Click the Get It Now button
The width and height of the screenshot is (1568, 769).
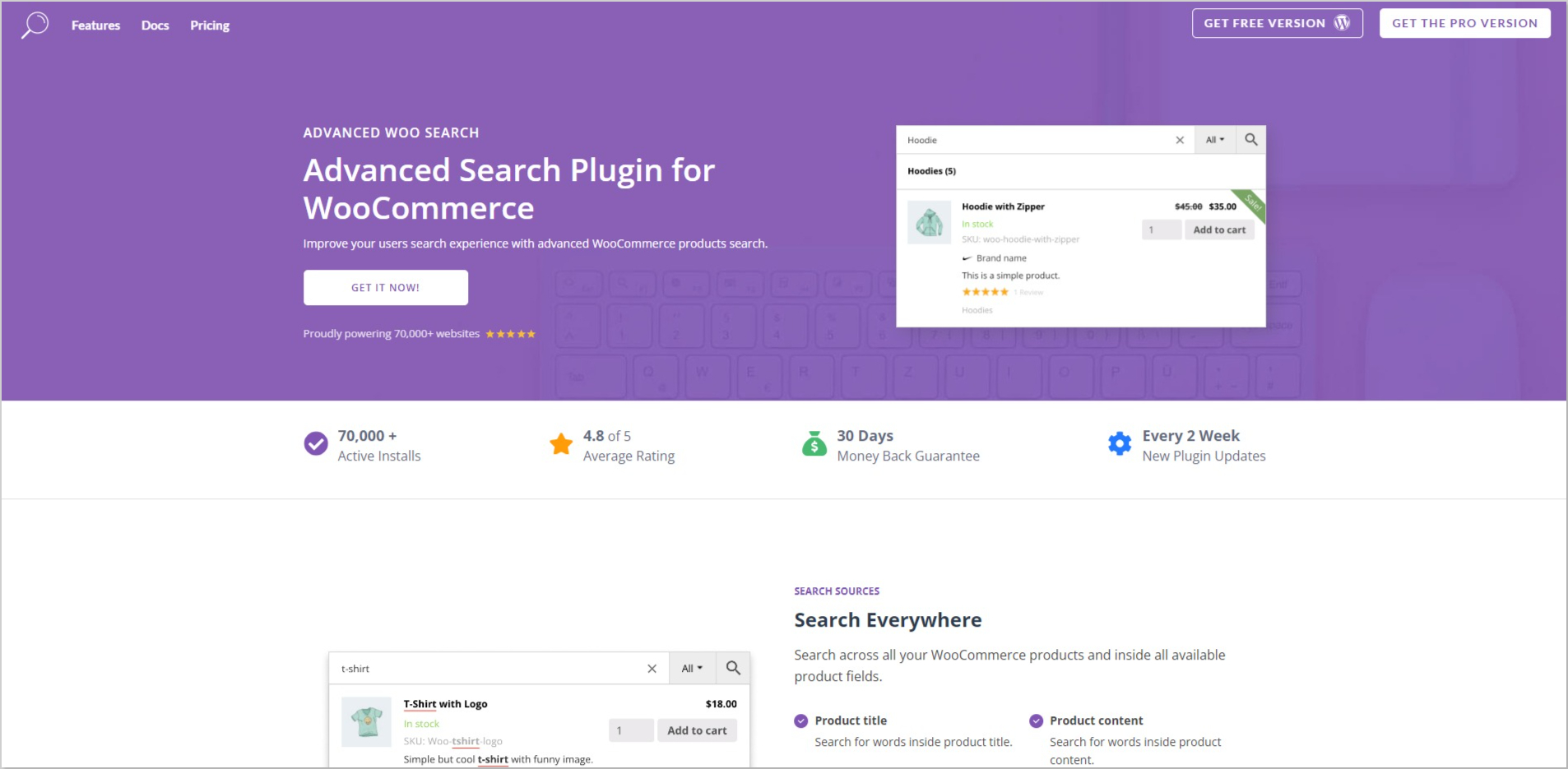click(x=385, y=288)
